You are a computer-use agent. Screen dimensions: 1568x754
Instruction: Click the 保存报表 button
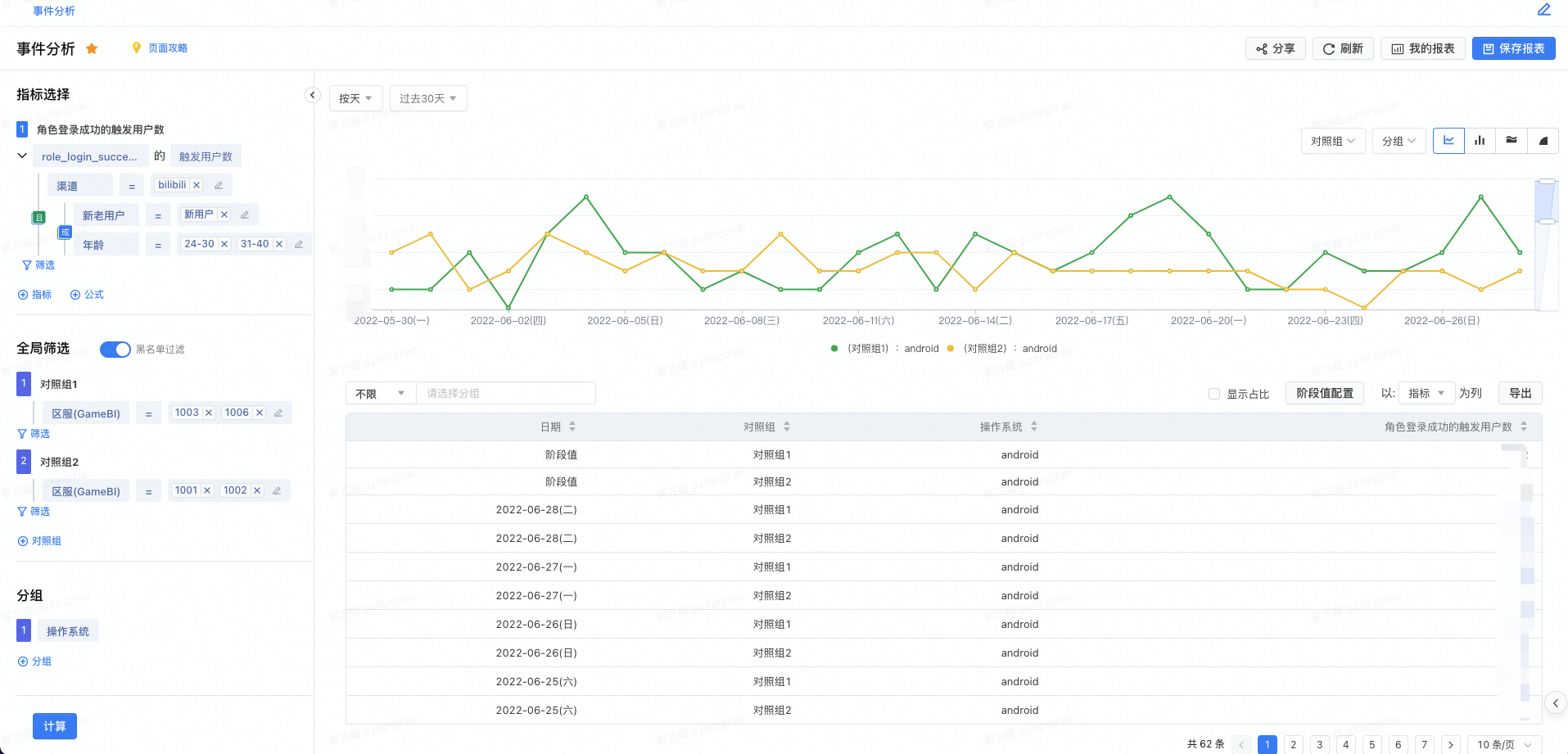(x=1513, y=48)
